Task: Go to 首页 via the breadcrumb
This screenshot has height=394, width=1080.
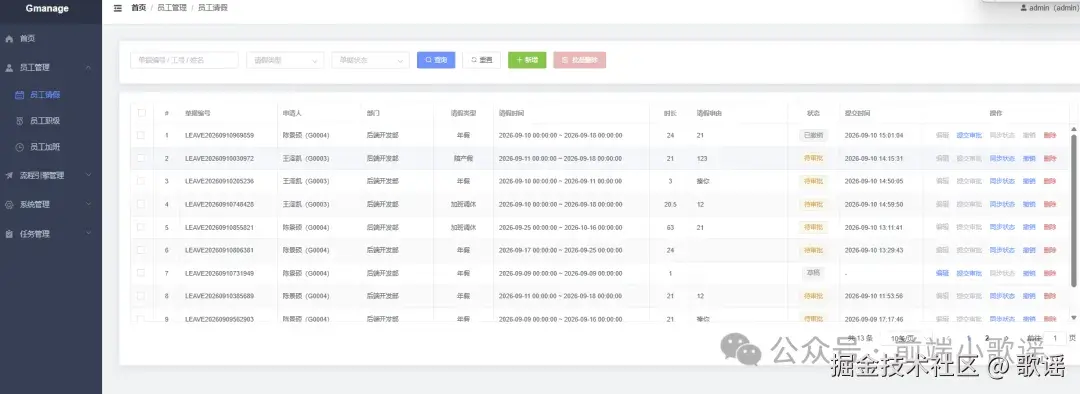Action: pyautogui.click(x=138, y=8)
